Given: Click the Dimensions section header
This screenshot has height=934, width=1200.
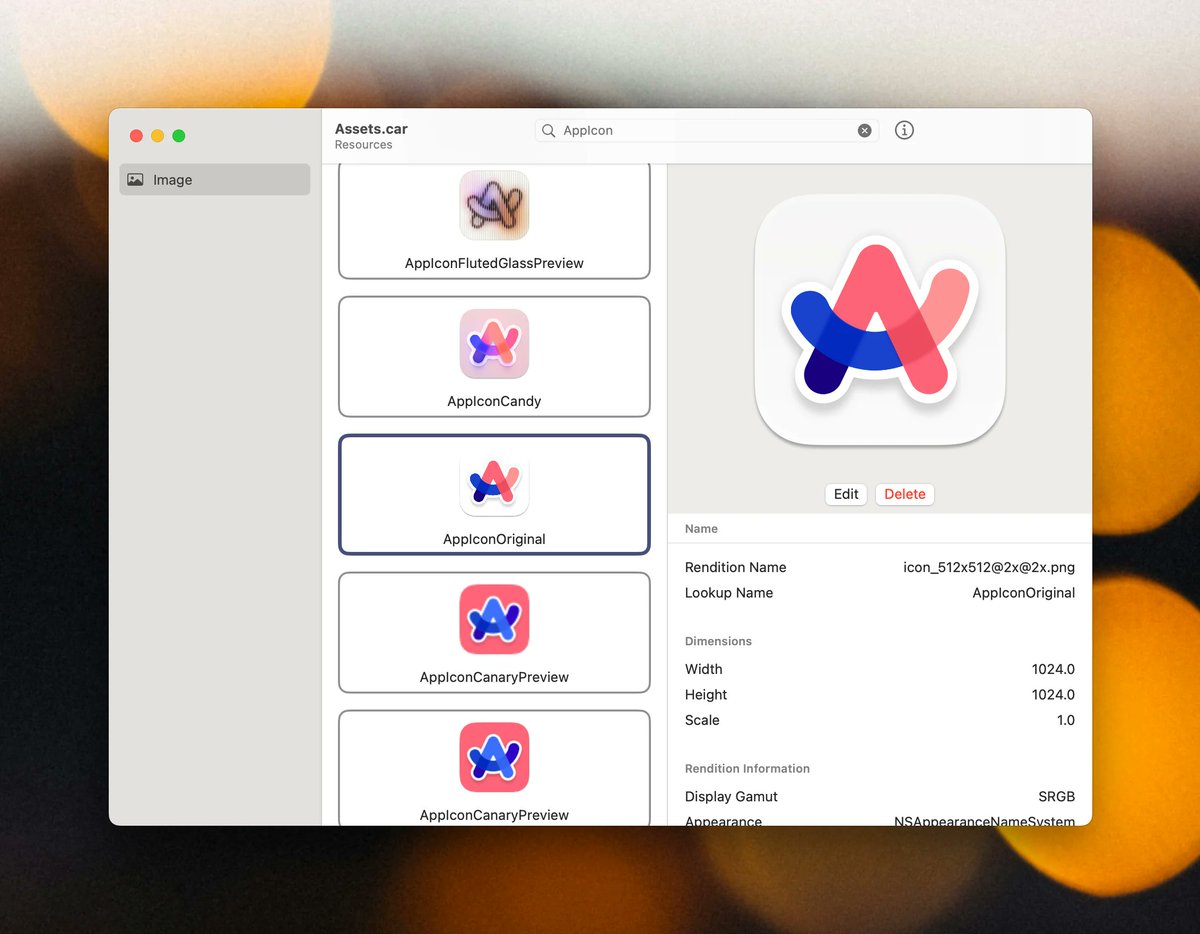Looking at the screenshot, I should tap(718, 641).
